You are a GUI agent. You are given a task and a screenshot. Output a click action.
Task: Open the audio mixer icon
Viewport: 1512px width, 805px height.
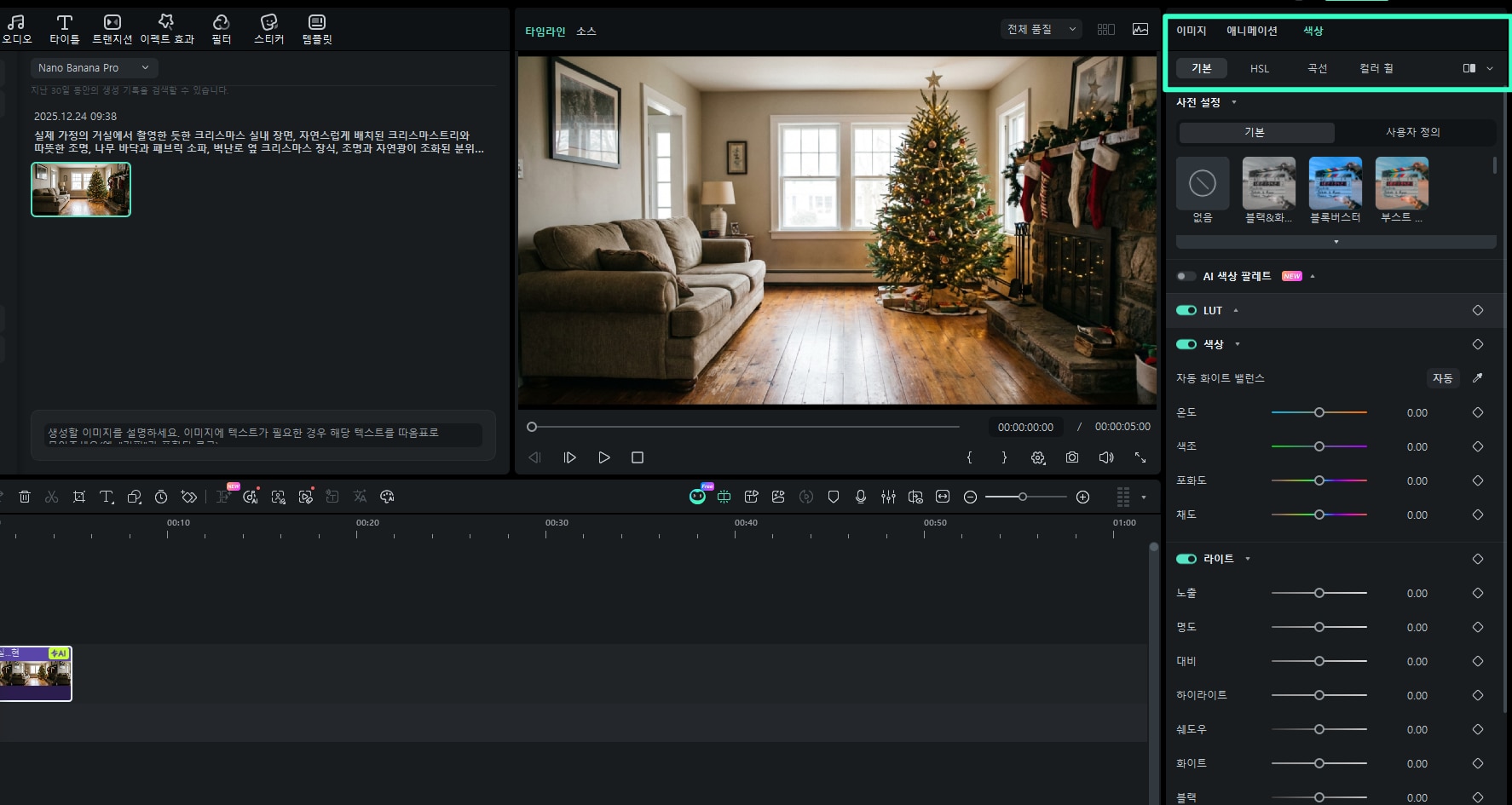coord(888,497)
